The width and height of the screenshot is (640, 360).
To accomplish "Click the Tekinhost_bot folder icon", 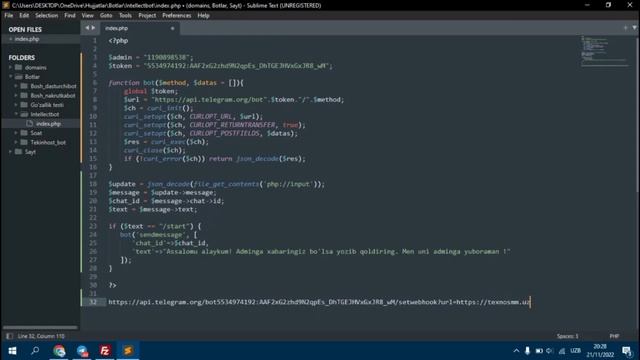I will [24, 142].
